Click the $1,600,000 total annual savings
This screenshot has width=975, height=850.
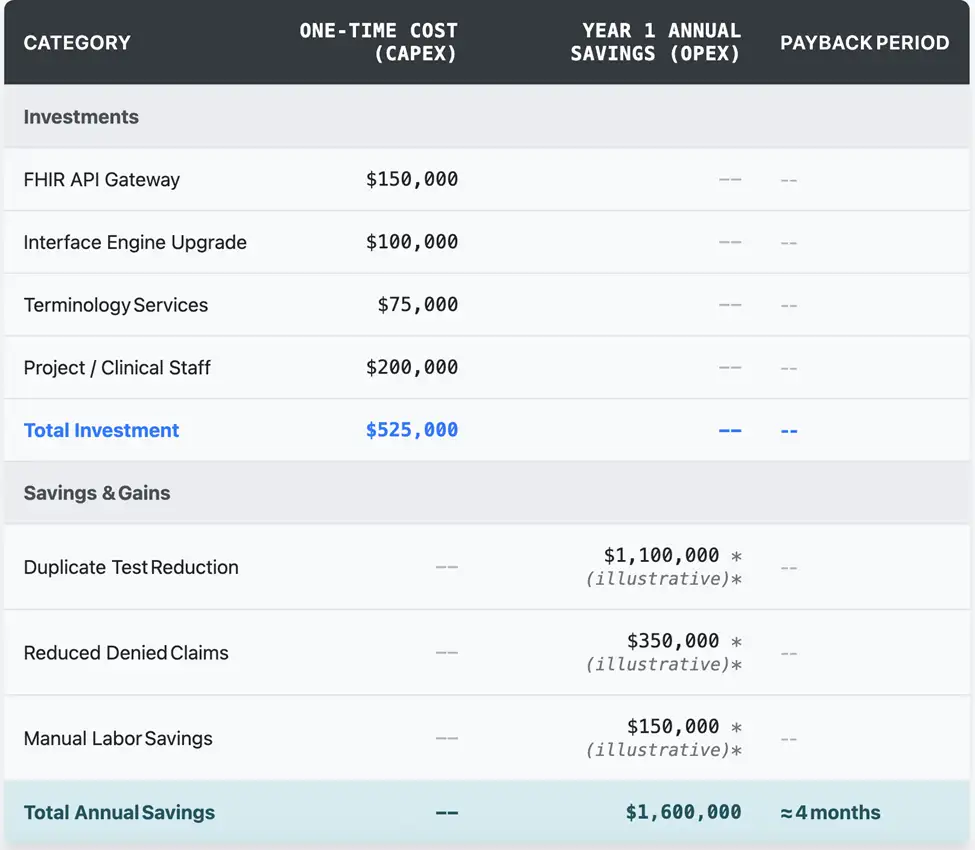(684, 813)
